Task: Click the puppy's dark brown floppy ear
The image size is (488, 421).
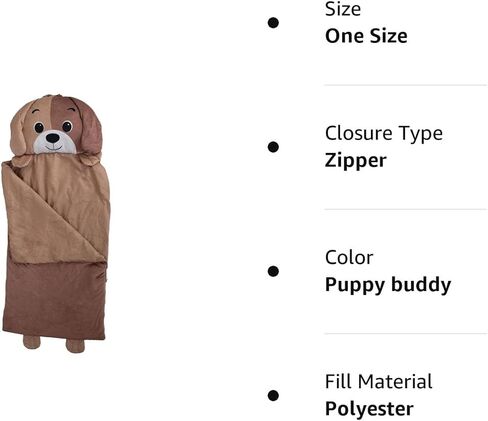Action: (89, 128)
